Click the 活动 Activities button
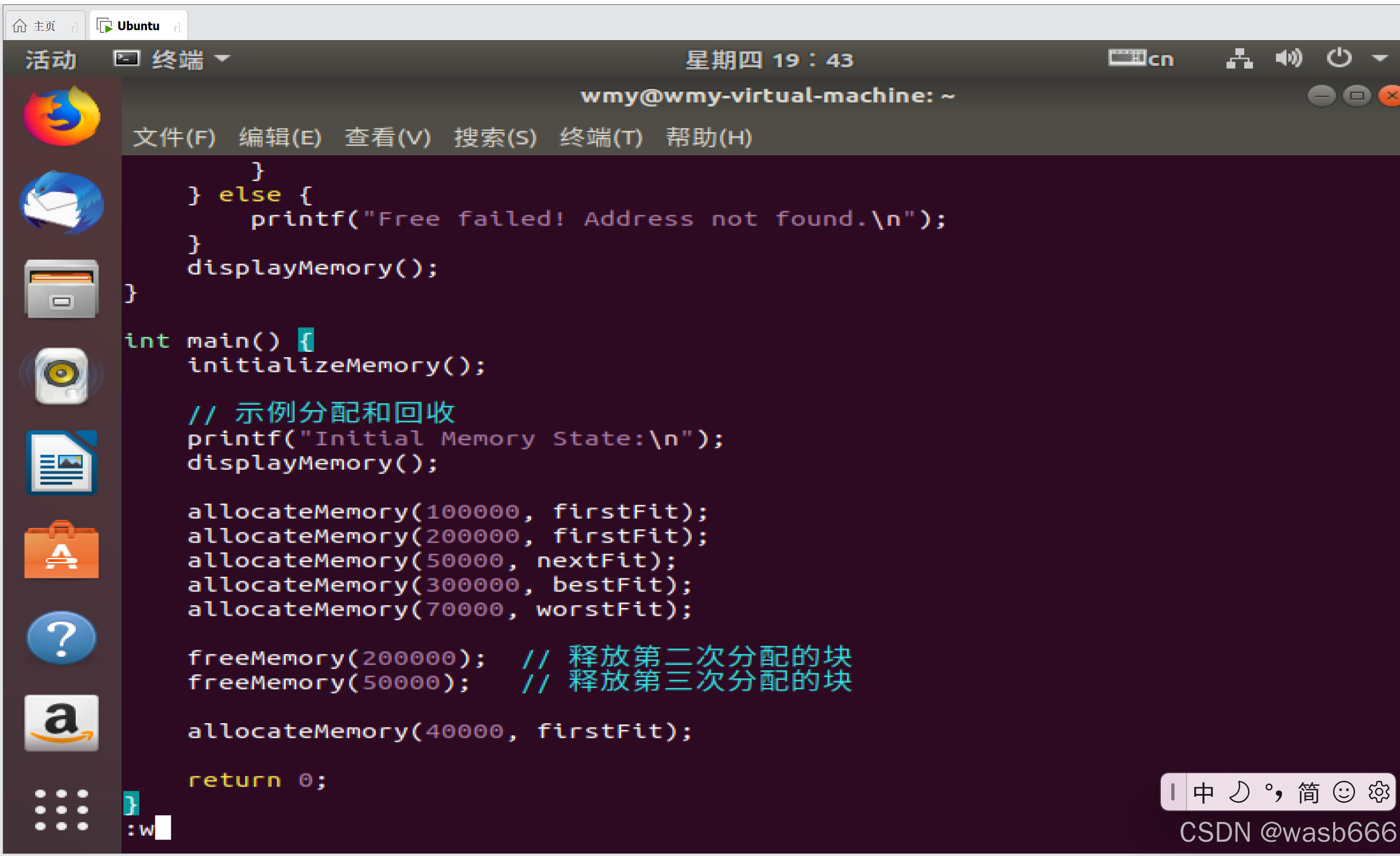Viewport: 1400px width, 856px height. (x=49, y=59)
